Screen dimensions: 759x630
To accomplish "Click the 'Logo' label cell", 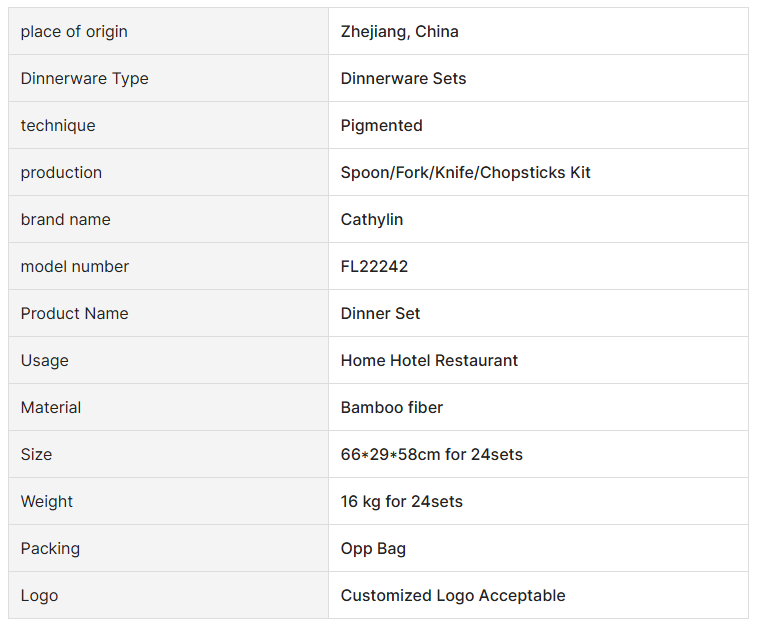I will 39,596.
